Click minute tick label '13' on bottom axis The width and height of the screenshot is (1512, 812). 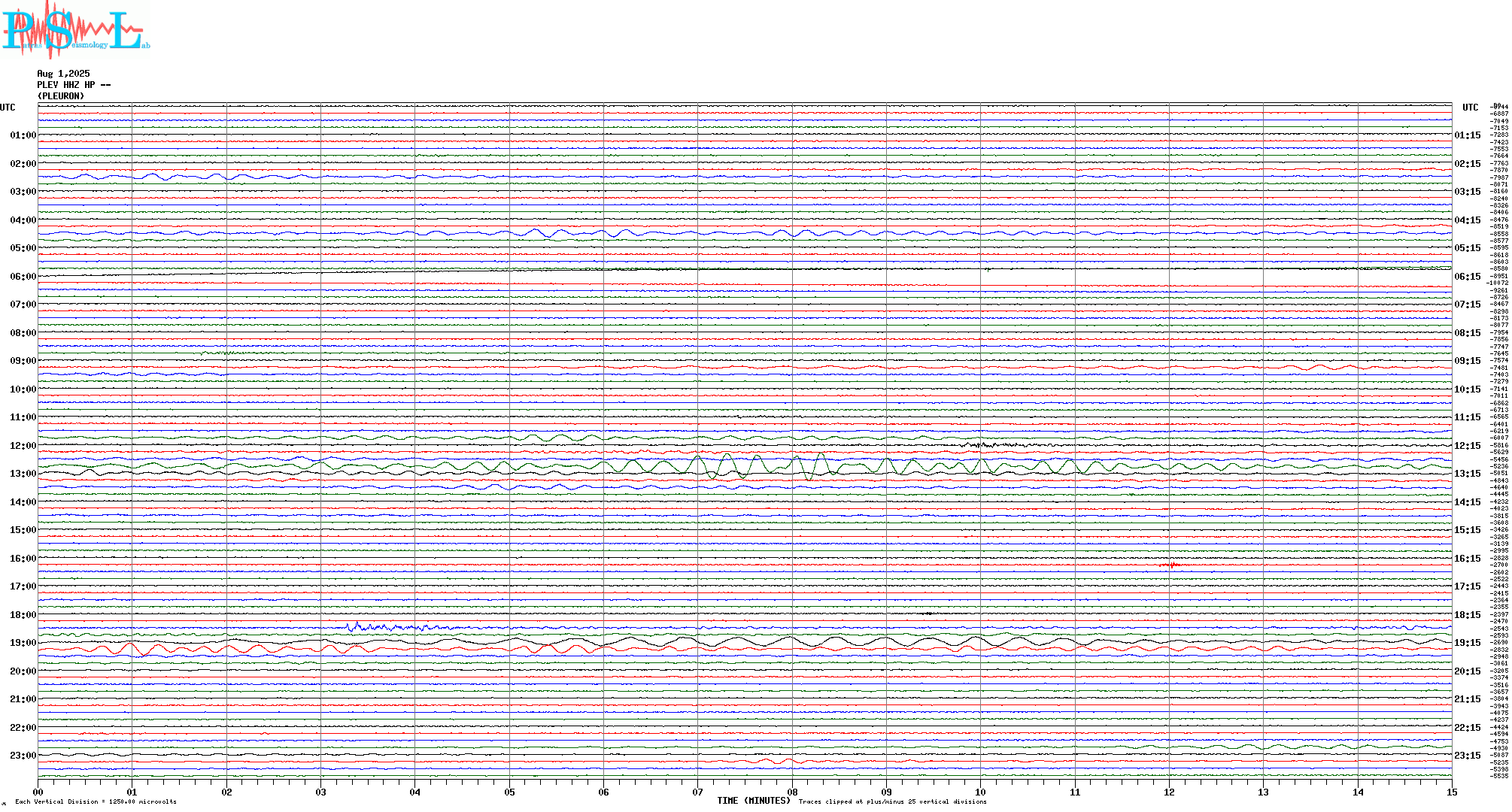point(1263,792)
